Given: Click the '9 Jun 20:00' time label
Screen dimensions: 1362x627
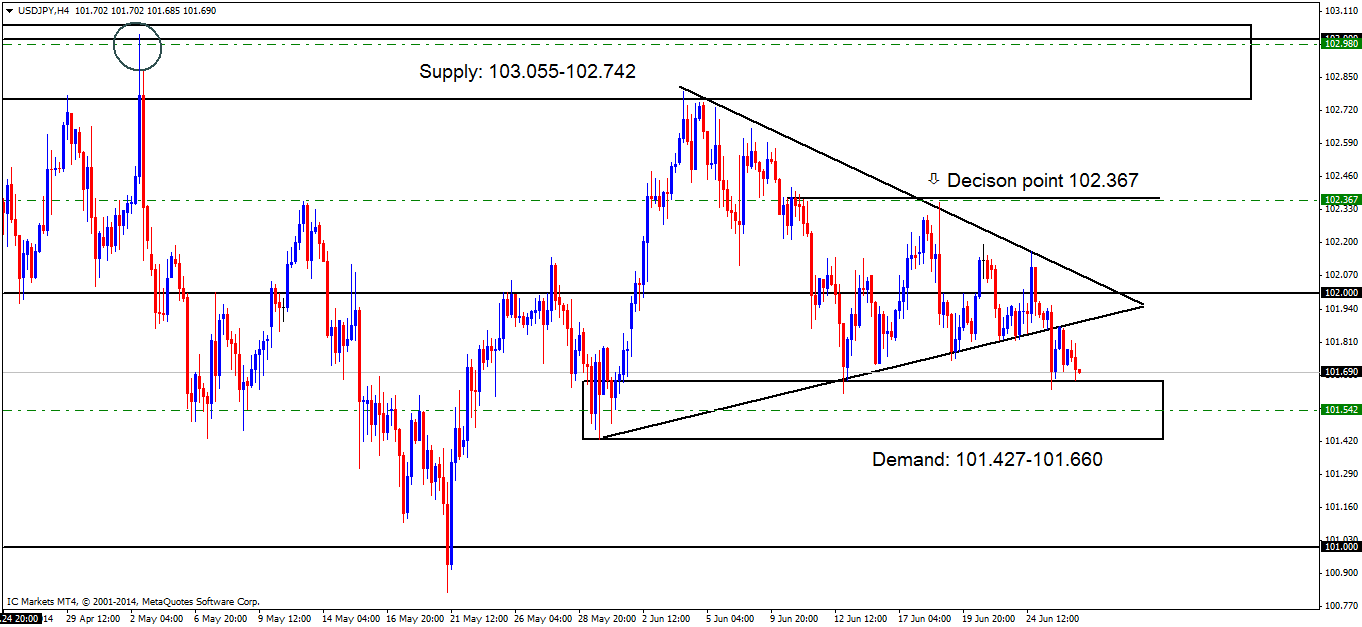Looking at the screenshot, I should click(x=793, y=618).
